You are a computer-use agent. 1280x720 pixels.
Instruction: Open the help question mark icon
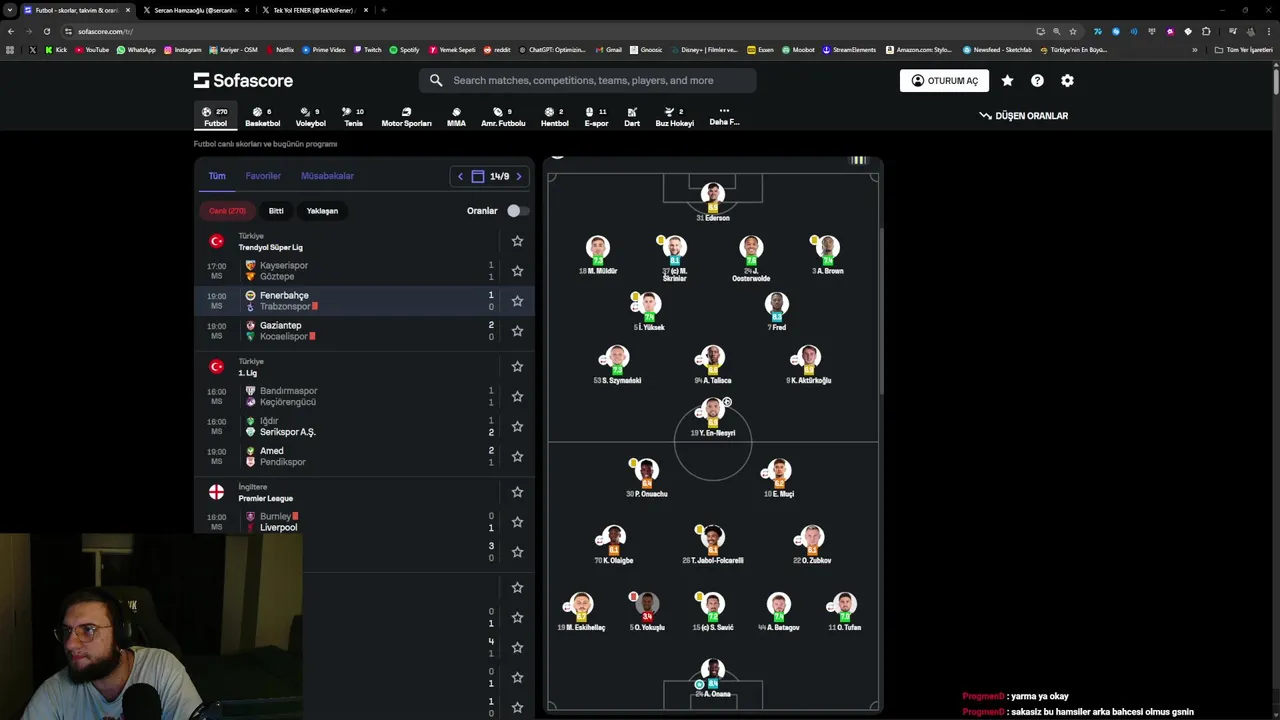[1037, 81]
